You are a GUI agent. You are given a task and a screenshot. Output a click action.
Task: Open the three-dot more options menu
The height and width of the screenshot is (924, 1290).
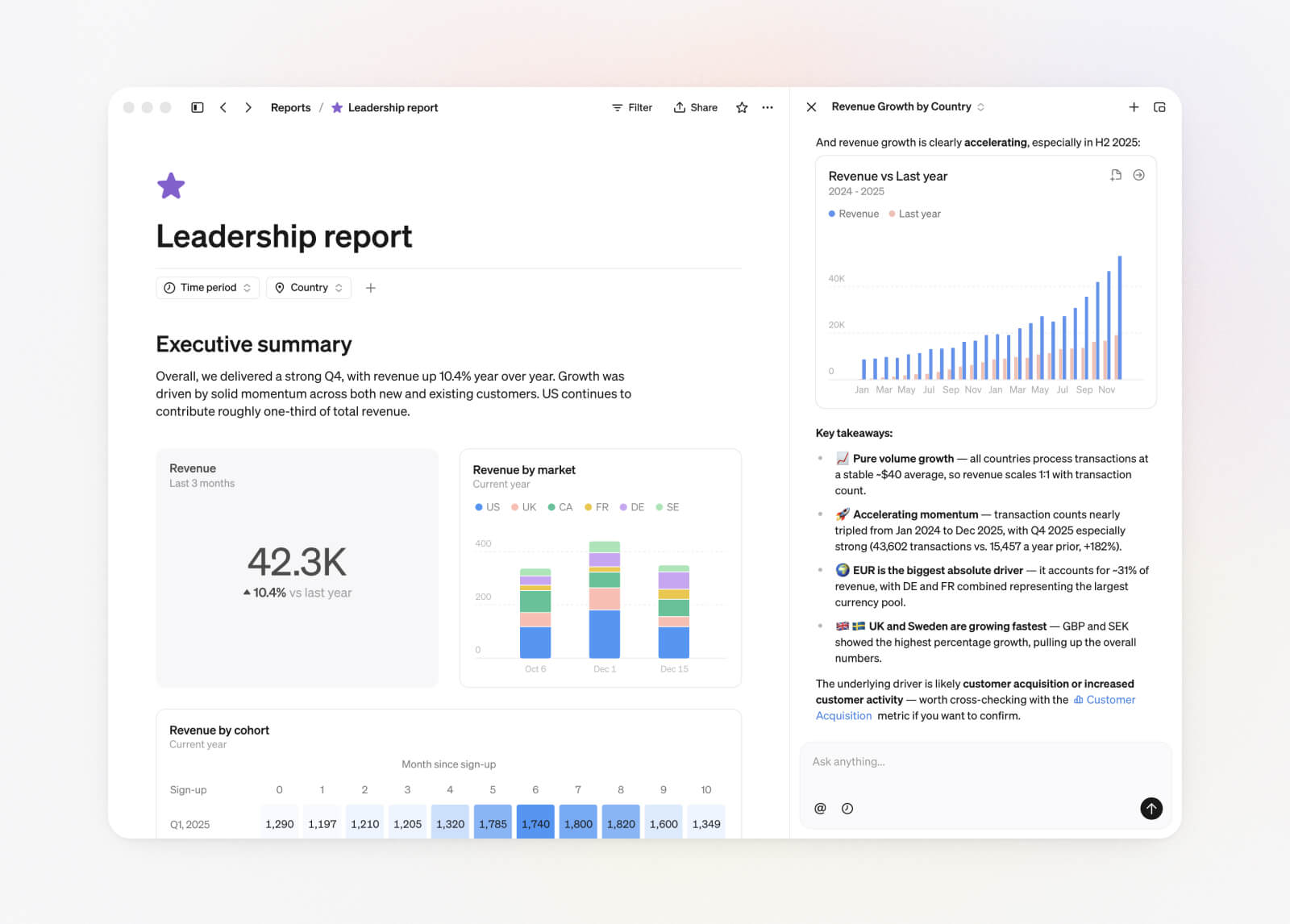click(x=768, y=107)
